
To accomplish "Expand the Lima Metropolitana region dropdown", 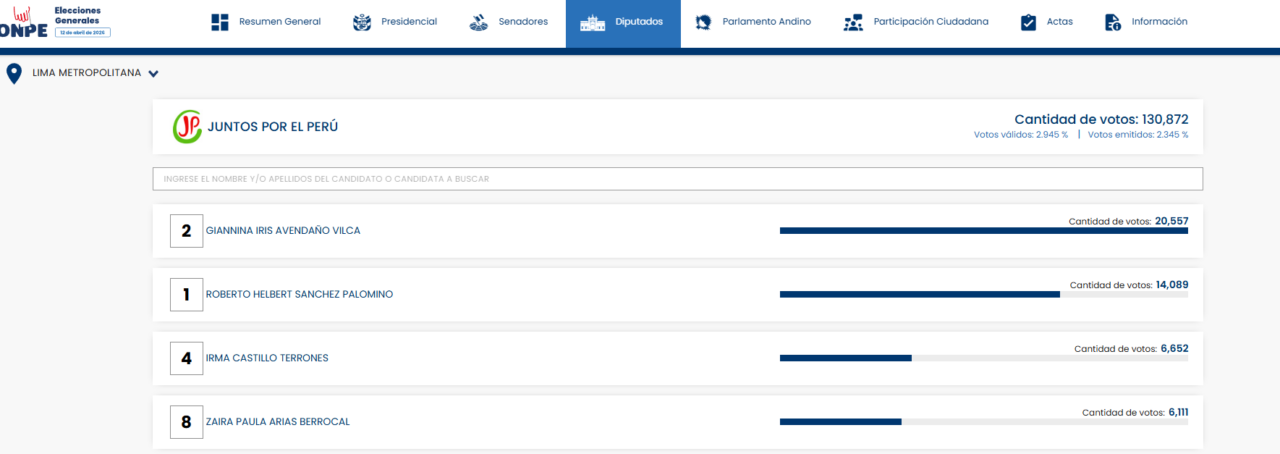I will tap(153, 73).
